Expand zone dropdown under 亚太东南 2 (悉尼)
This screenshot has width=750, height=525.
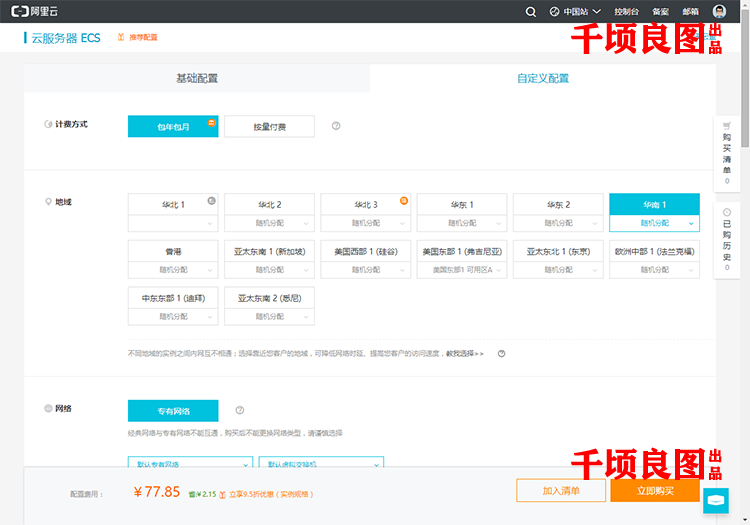click(x=269, y=317)
